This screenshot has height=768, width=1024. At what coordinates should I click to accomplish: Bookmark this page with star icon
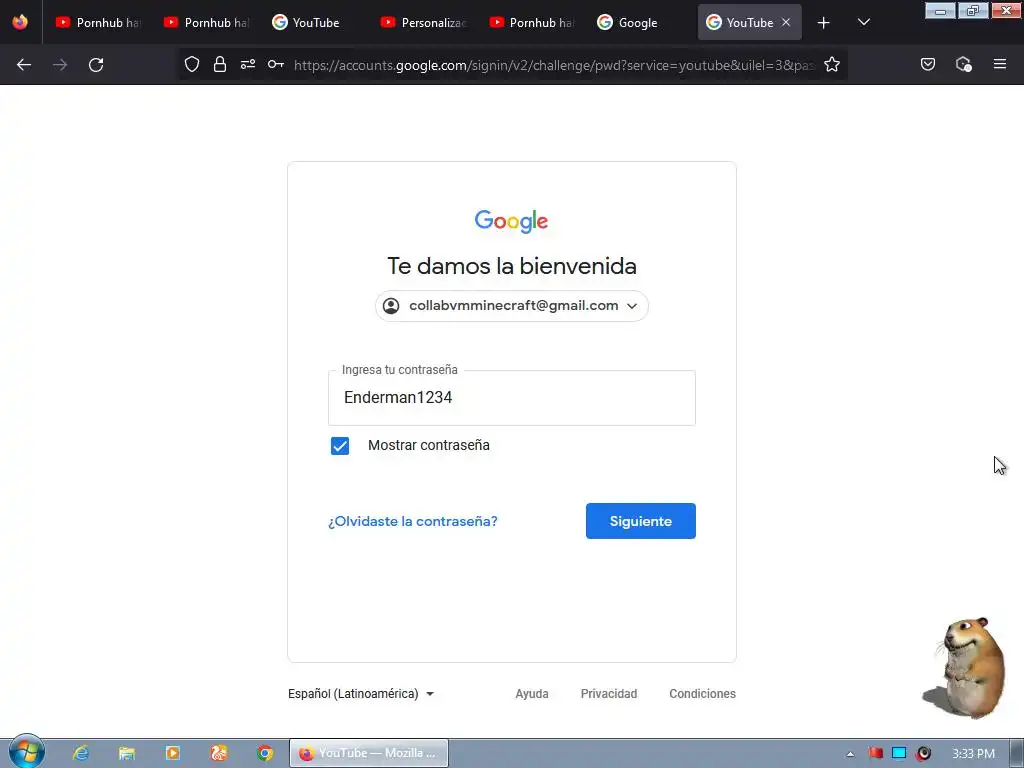coord(831,65)
